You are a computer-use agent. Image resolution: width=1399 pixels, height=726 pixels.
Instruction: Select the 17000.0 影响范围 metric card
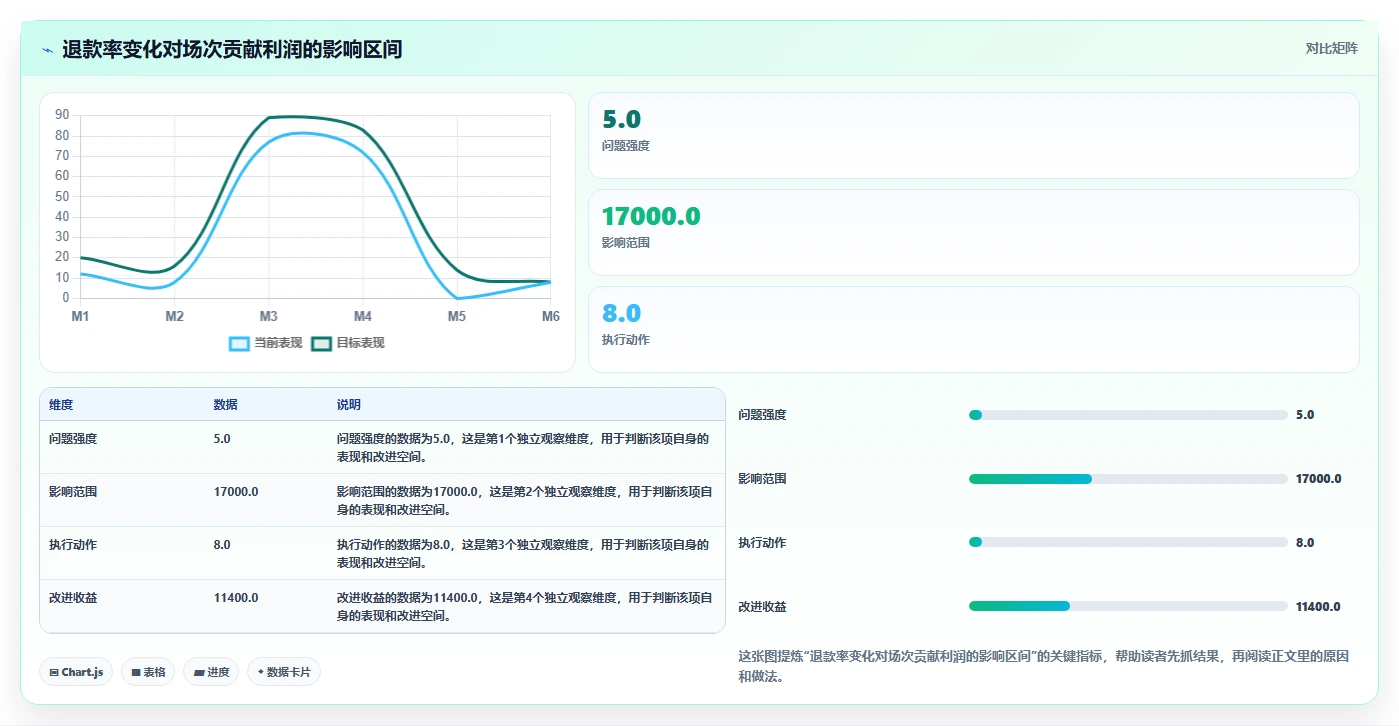pos(973,232)
